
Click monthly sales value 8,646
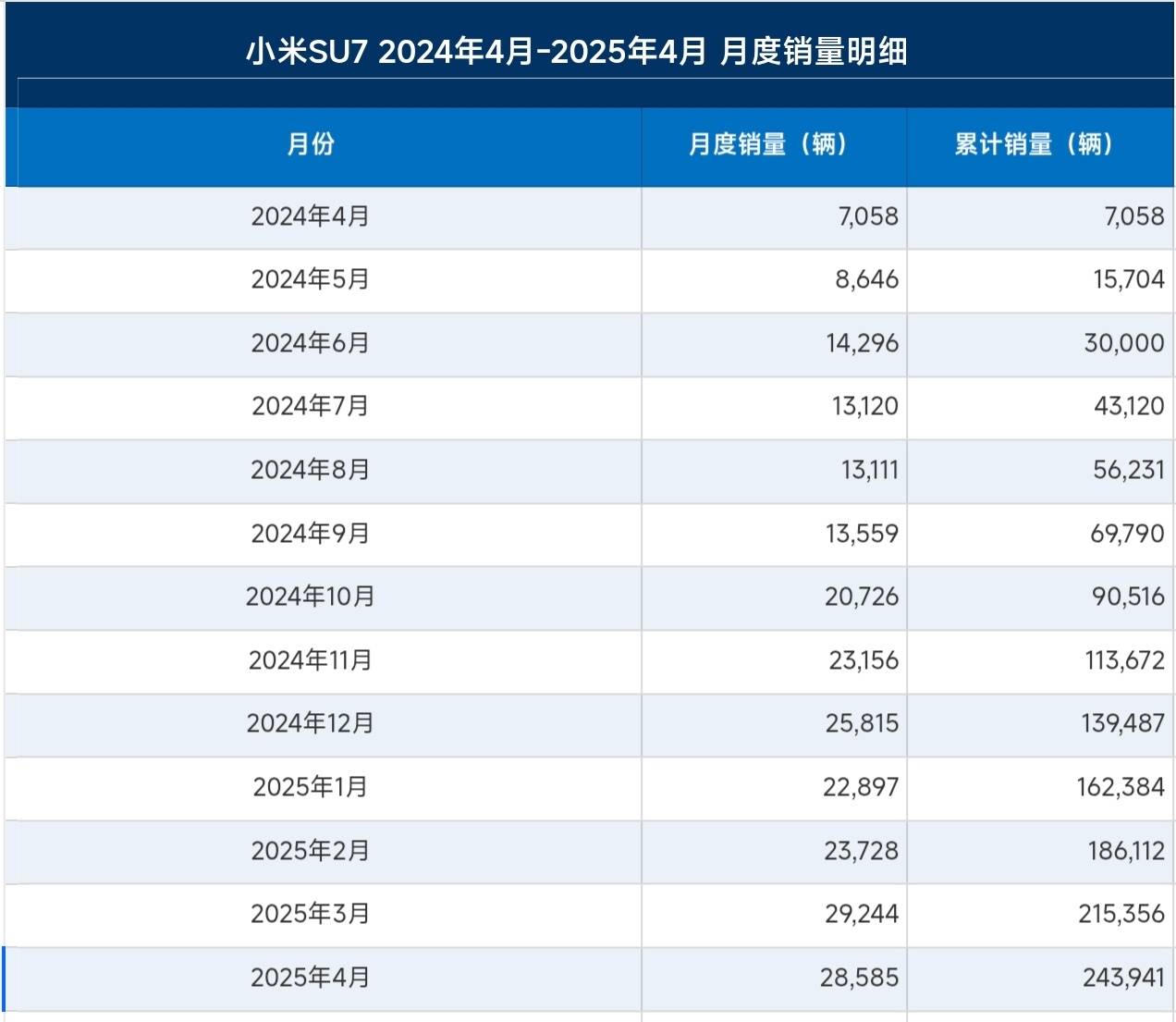point(867,279)
